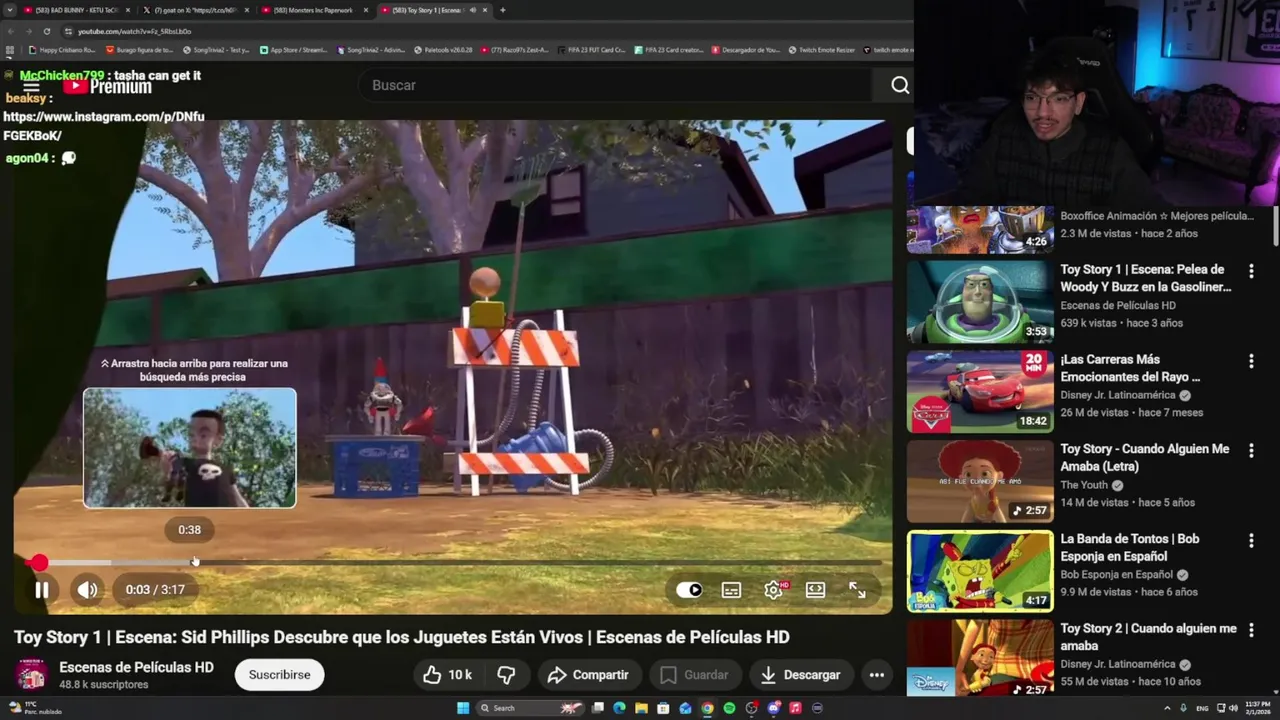Screen dimensions: 1280x720
Task: Click the red progress scrubber on the timeline
Action: point(39,563)
